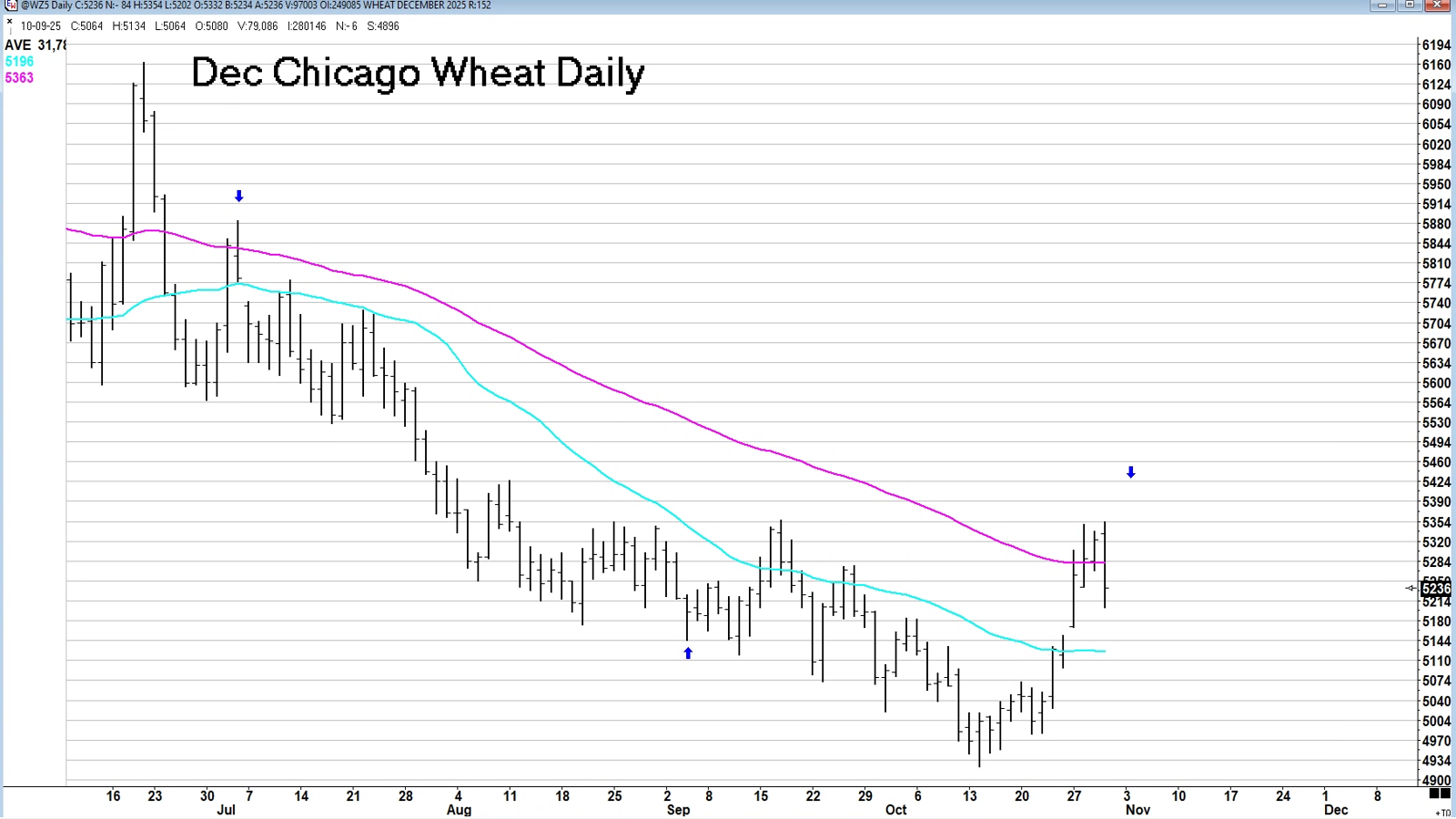Click the small X beside the data readout
The height and width of the screenshot is (819, 1456).
9,22
